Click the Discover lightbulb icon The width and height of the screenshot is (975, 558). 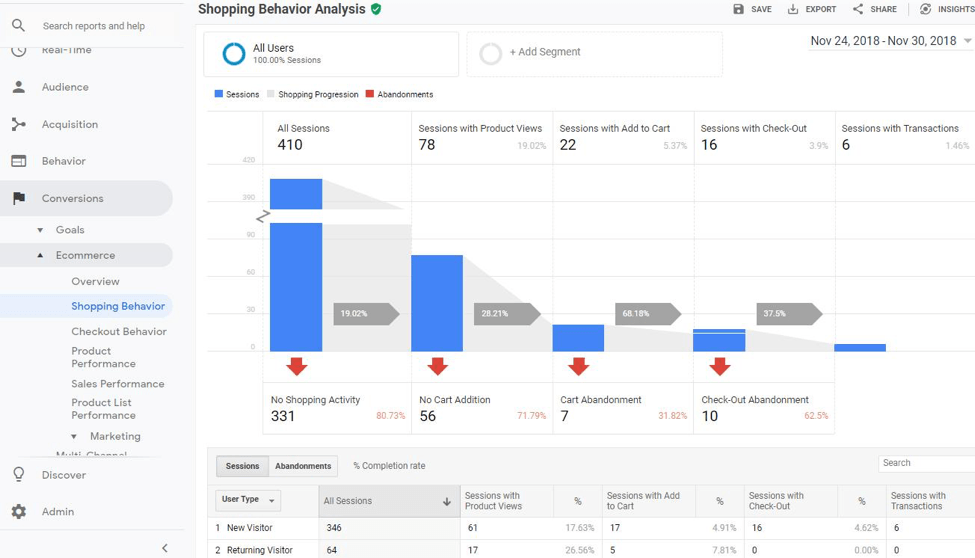point(19,475)
